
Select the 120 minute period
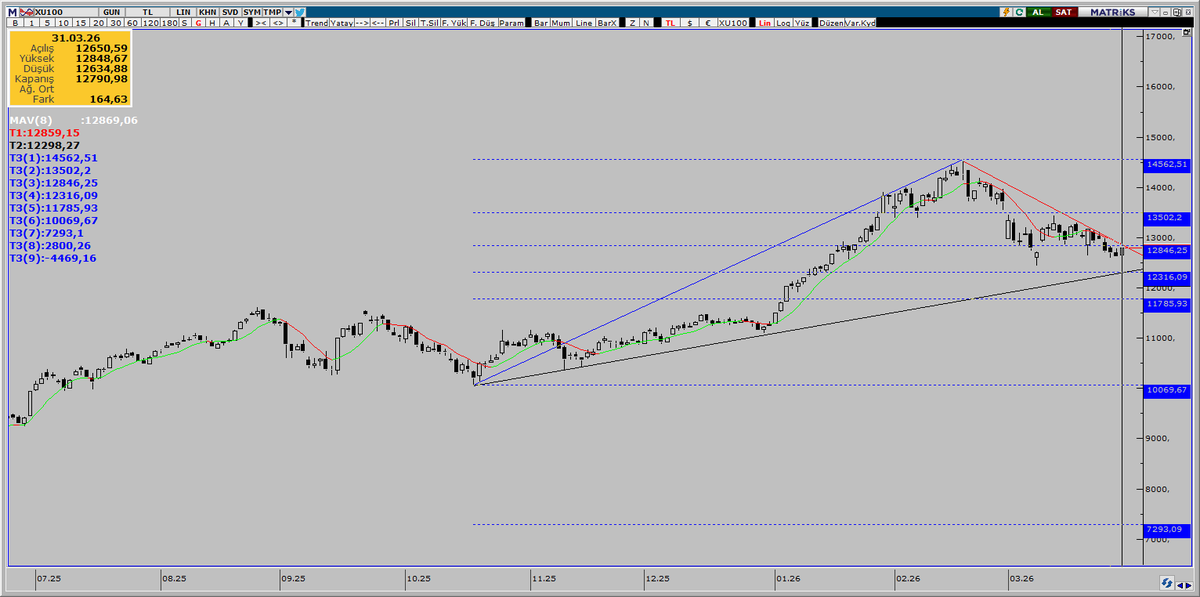pos(151,22)
